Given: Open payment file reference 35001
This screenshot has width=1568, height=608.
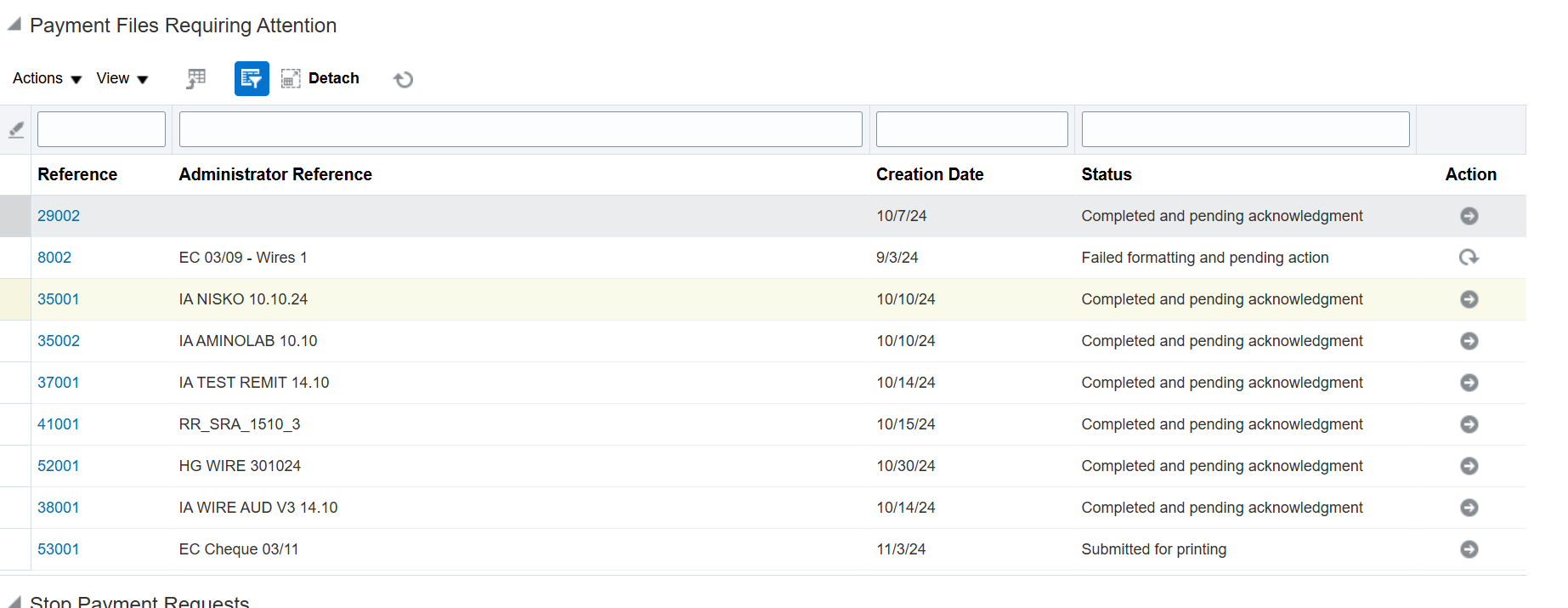Looking at the screenshot, I should [59, 299].
